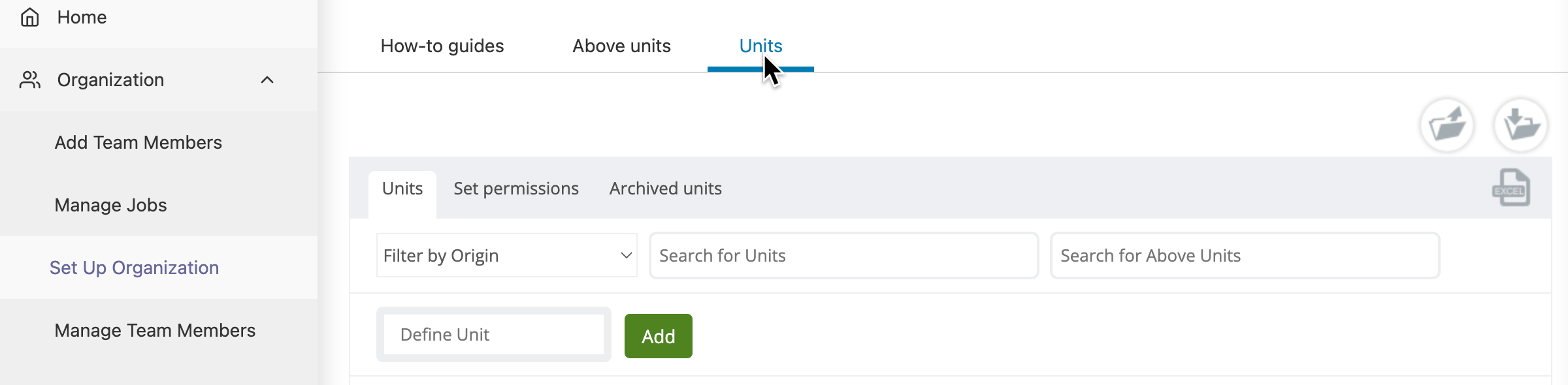View the Archived units sub-tab
The width and height of the screenshot is (1568, 385).
665,189
